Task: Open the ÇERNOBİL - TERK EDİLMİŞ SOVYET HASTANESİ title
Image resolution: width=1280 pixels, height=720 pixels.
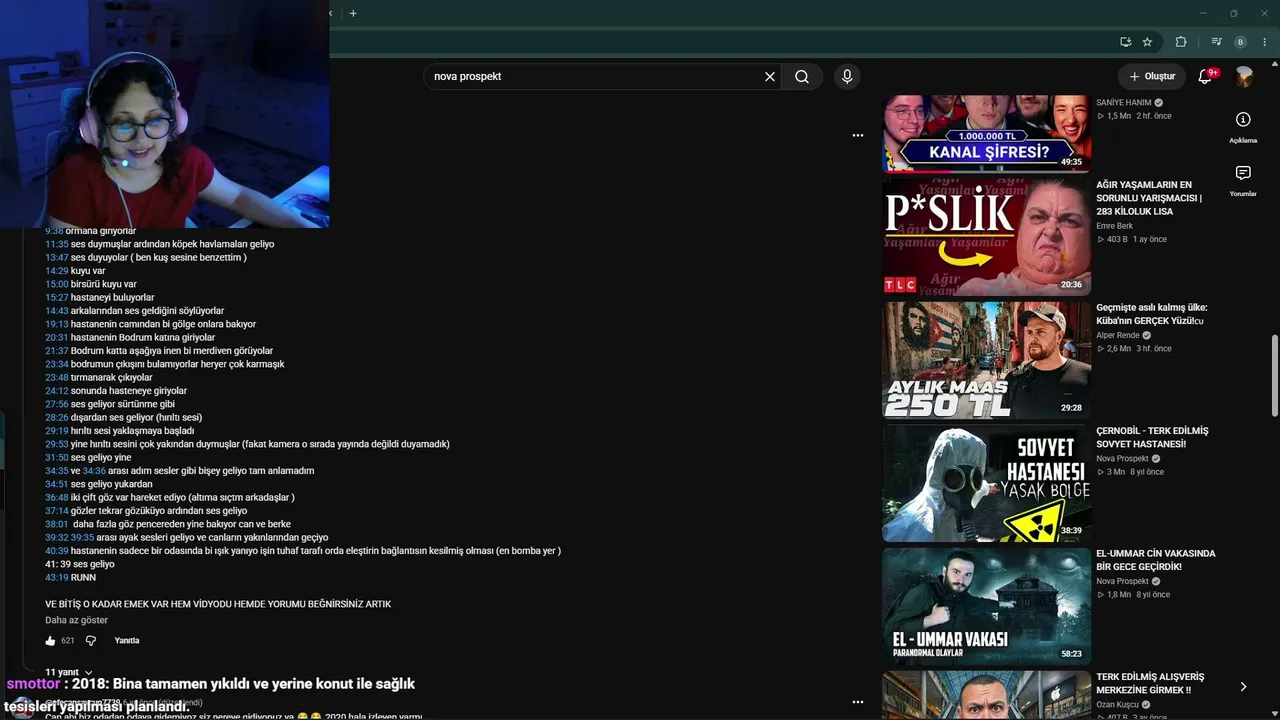Action: click(1152, 437)
